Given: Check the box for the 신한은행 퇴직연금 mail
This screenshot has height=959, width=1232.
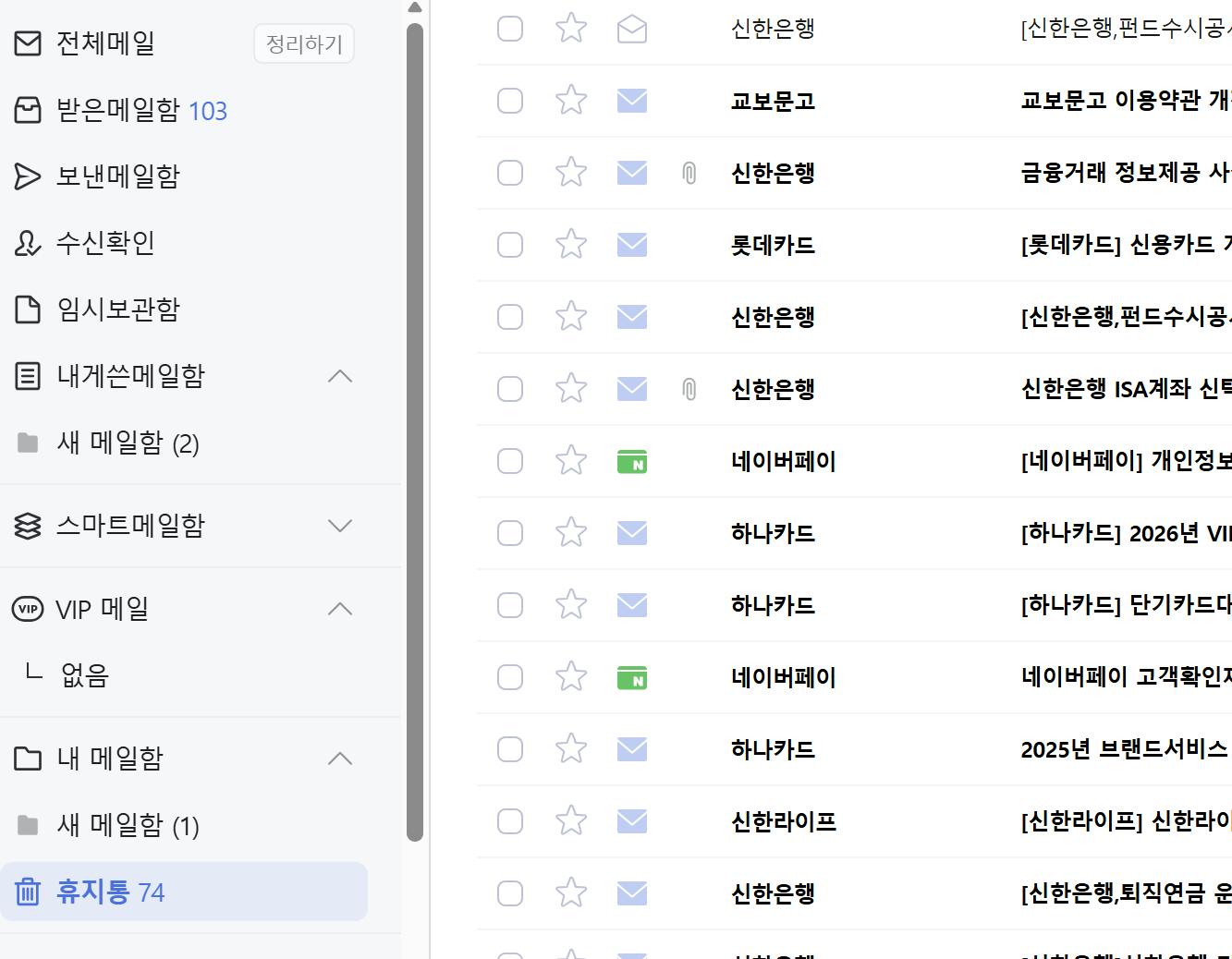Looking at the screenshot, I should [x=510, y=893].
